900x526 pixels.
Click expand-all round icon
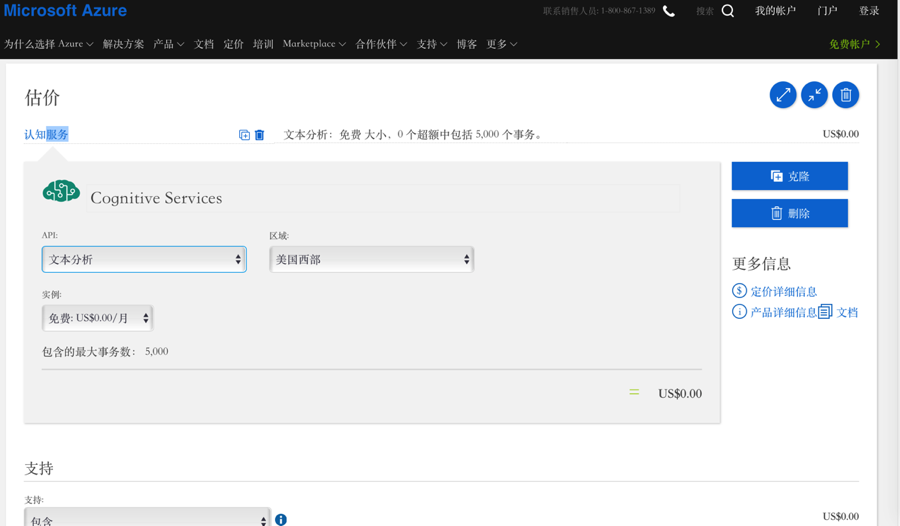tap(783, 95)
